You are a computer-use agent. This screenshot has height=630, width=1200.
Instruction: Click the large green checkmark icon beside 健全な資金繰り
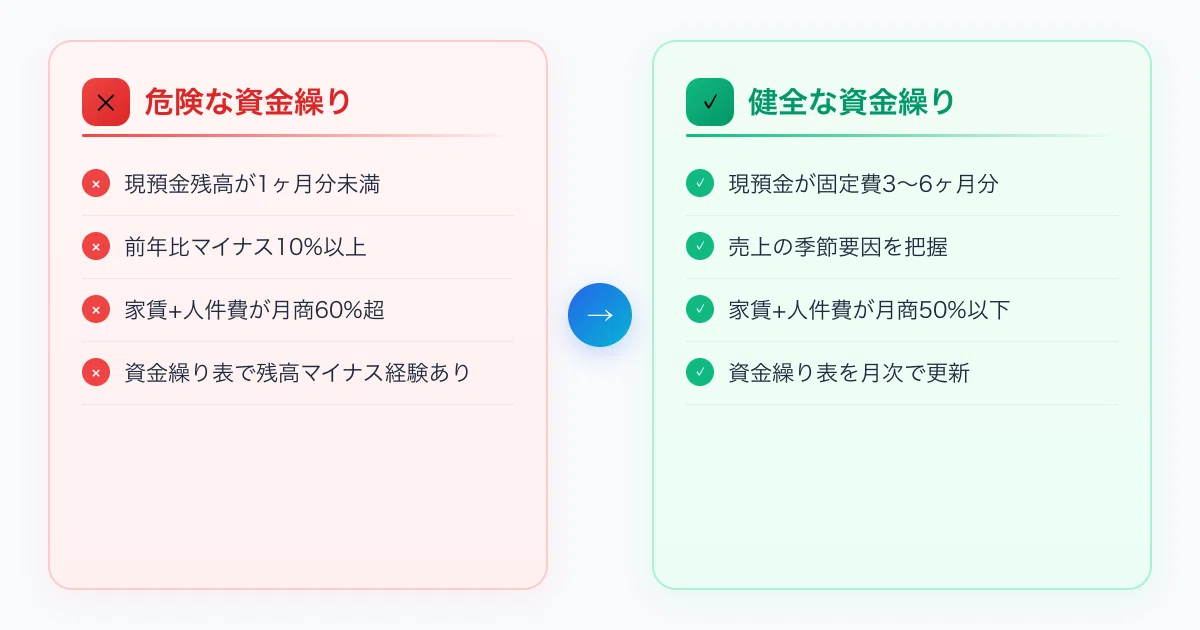pos(710,102)
